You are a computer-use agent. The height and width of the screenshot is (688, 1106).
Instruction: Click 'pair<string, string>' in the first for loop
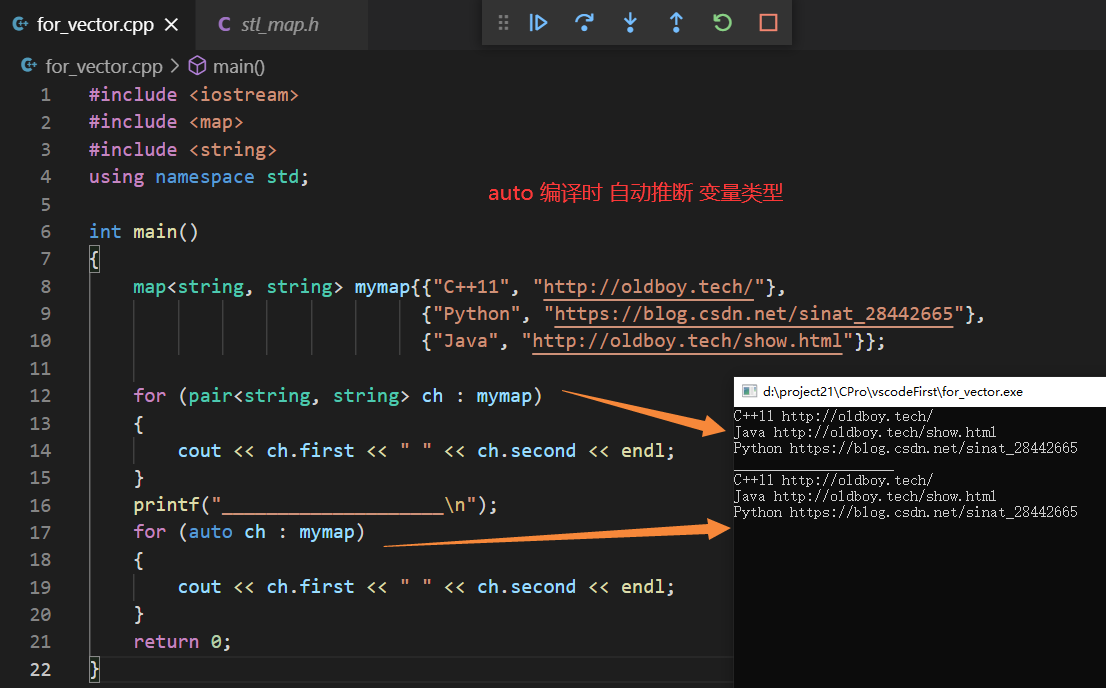[x=299, y=396]
